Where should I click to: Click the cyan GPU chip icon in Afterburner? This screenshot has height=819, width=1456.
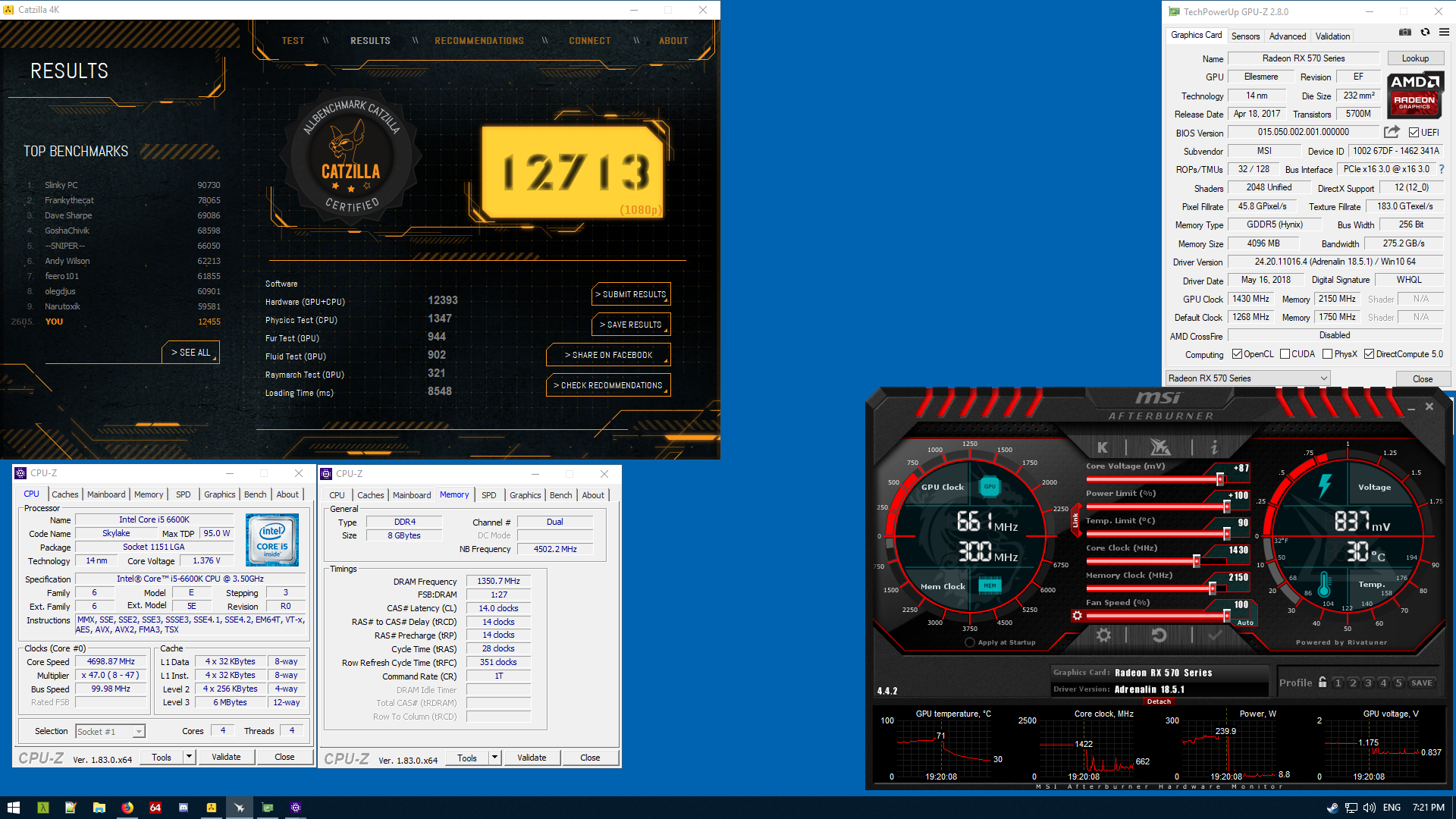point(990,486)
